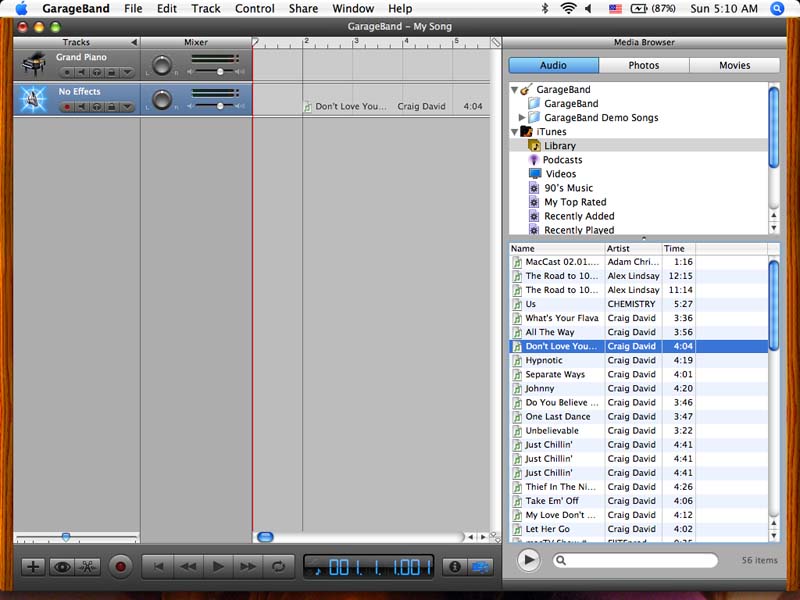Switch to the Photos tab

[x=644, y=65]
